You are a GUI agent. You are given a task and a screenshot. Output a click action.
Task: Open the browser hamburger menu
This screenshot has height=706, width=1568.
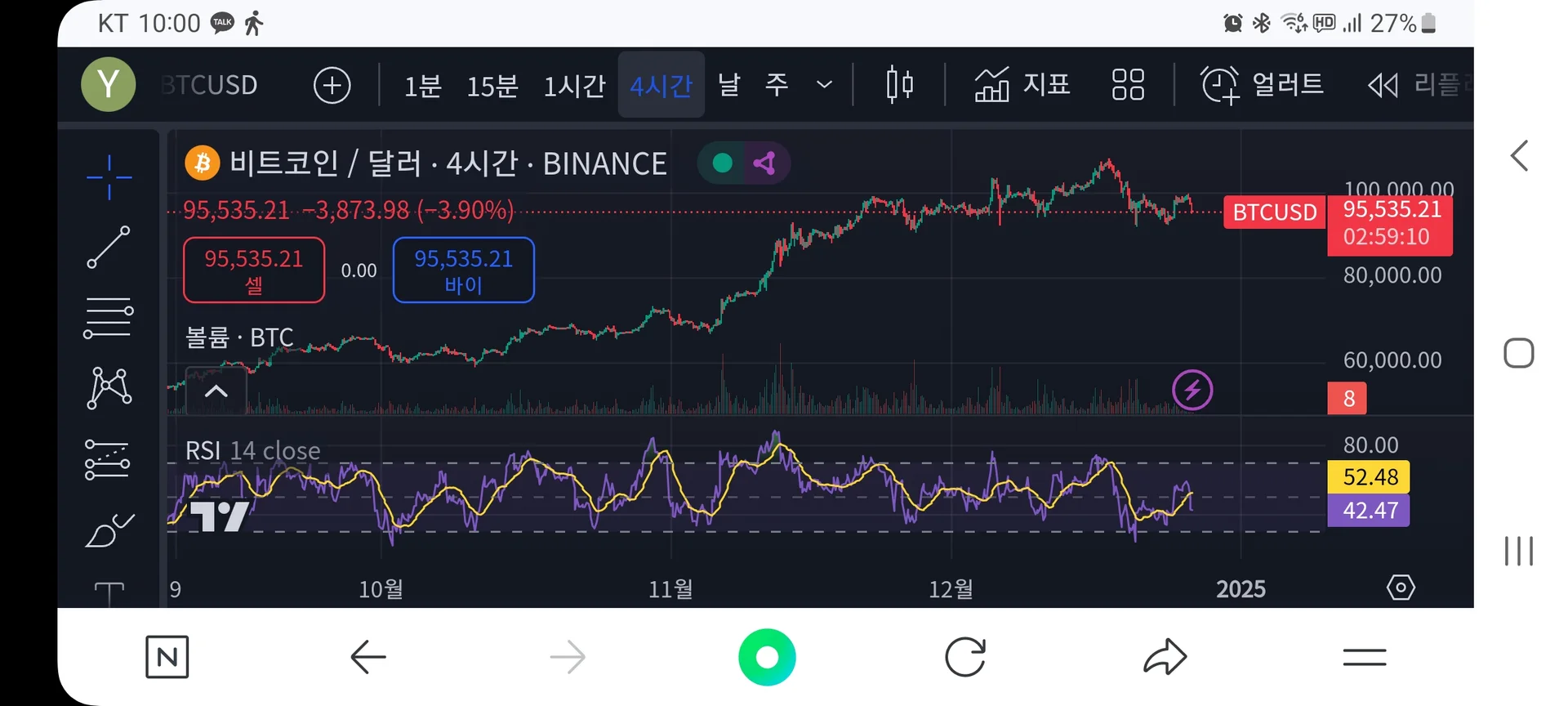click(x=1364, y=657)
